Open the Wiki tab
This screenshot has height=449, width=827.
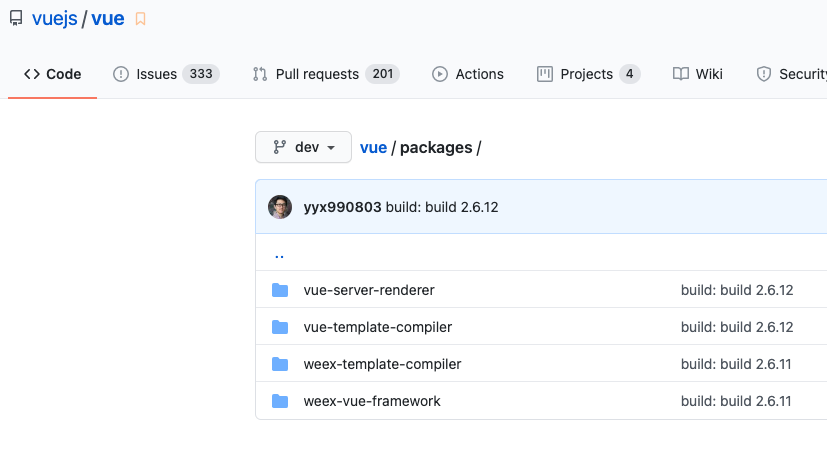pyautogui.click(x=698, y=74)
